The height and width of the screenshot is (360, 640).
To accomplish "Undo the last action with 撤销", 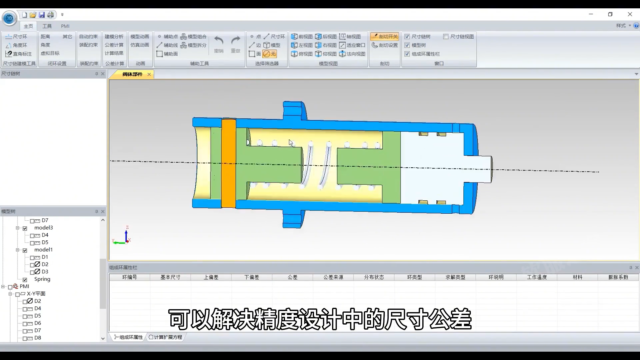I will 219,44.
